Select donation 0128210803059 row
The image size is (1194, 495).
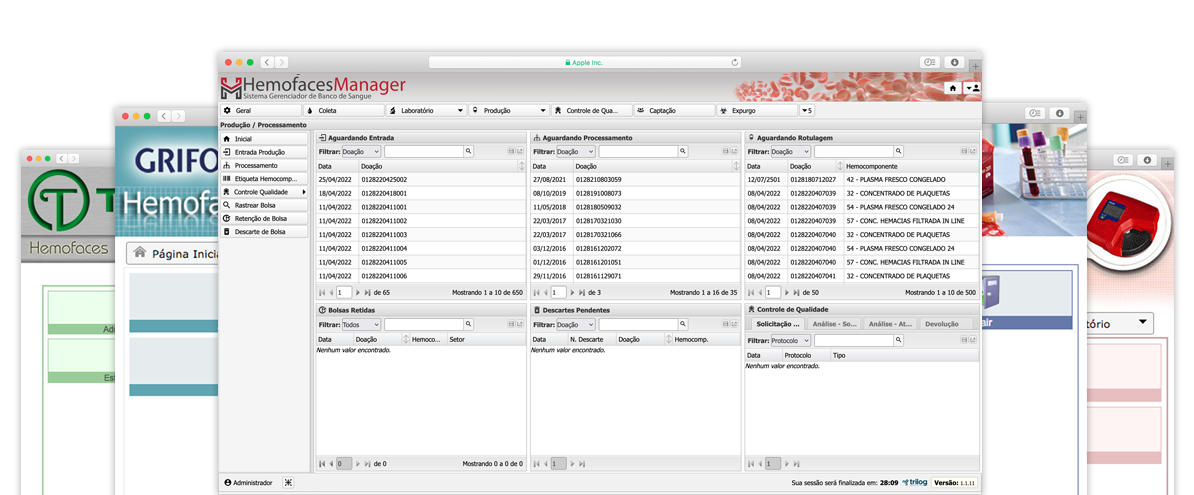click(x=635, y=180)
